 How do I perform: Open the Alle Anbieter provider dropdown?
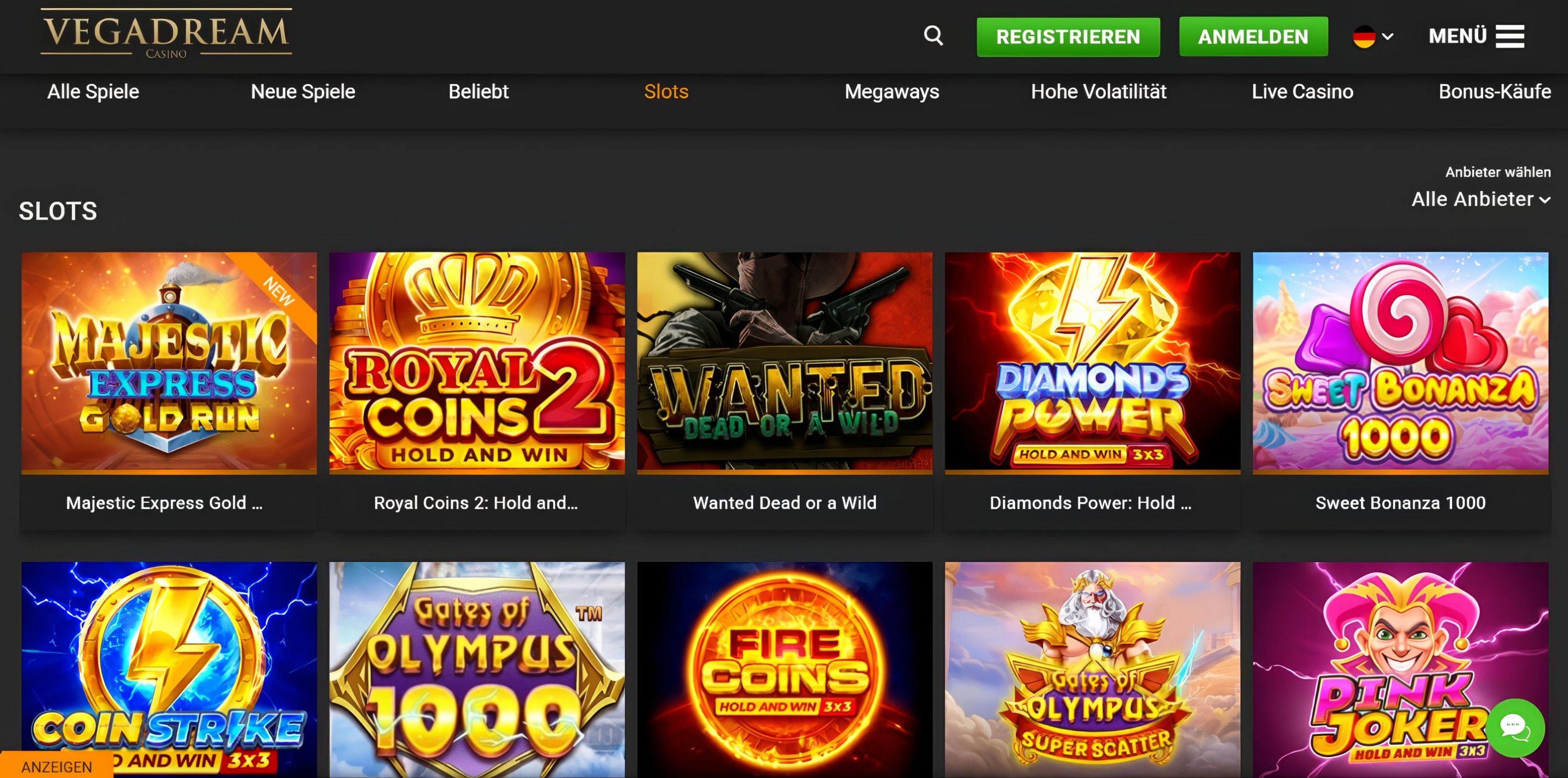[x=1481, y=199]
